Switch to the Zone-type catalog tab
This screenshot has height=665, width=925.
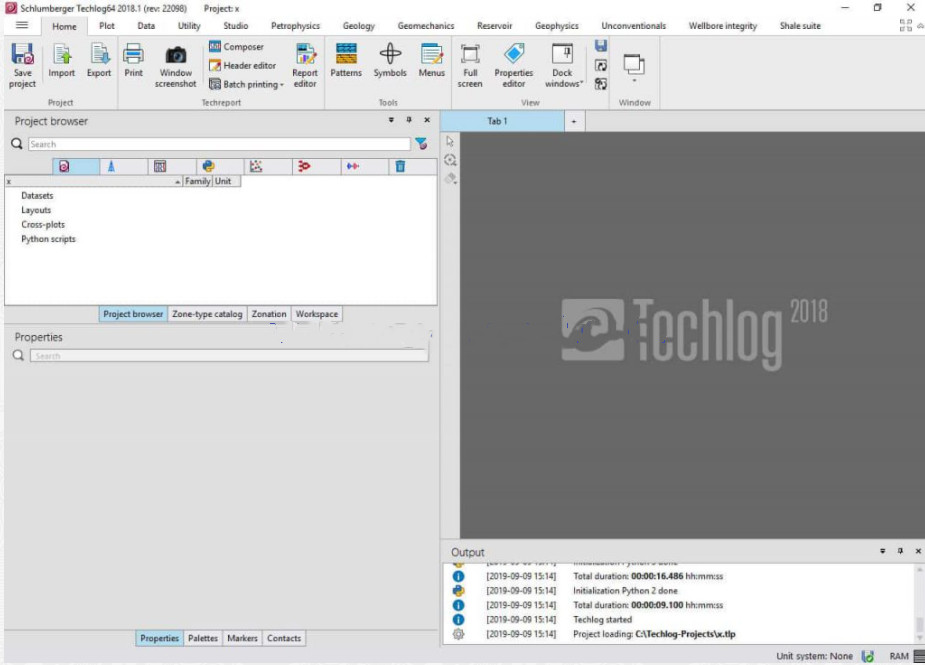(207, 314)
